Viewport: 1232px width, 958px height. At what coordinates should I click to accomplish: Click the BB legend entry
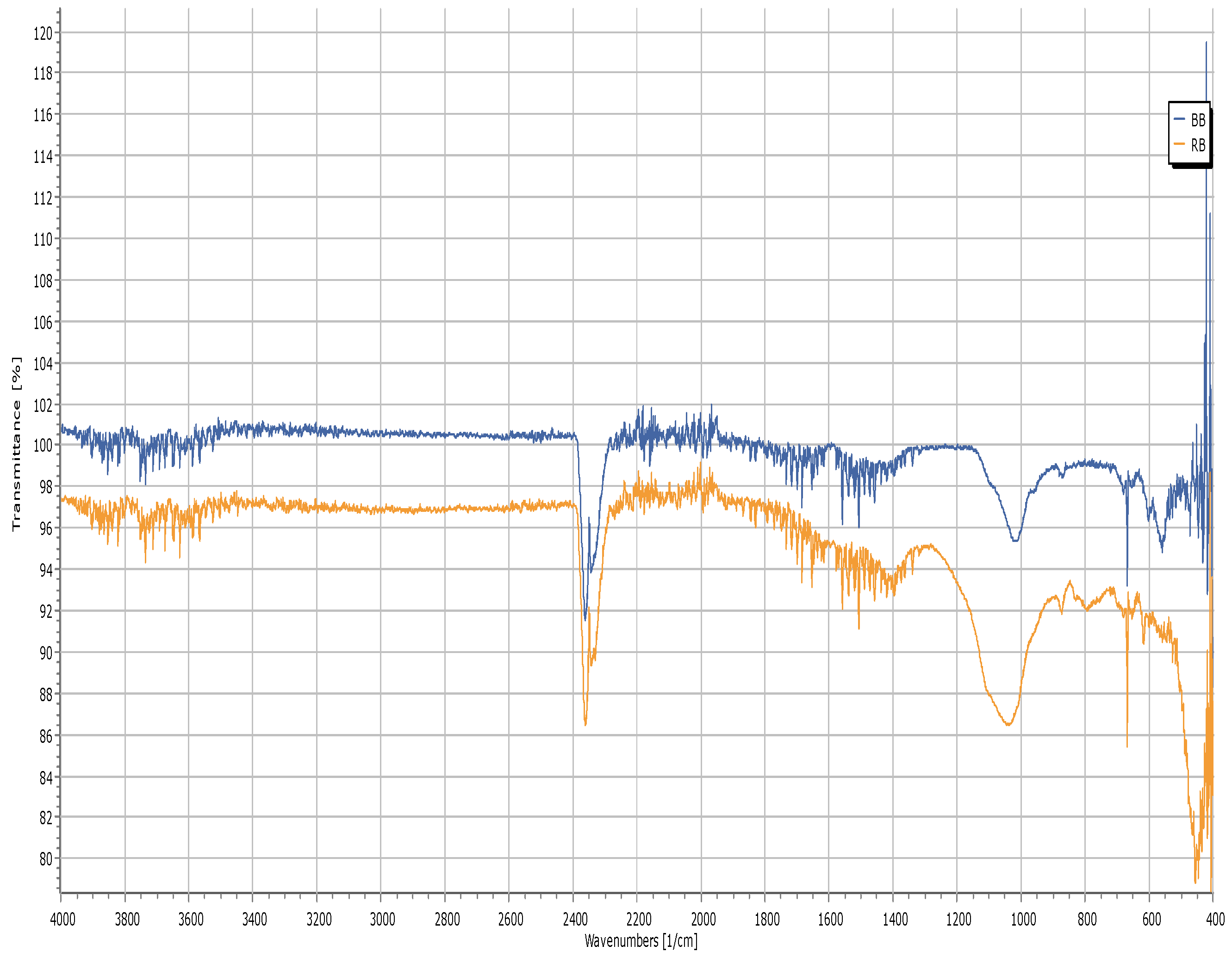[1198, 120]
